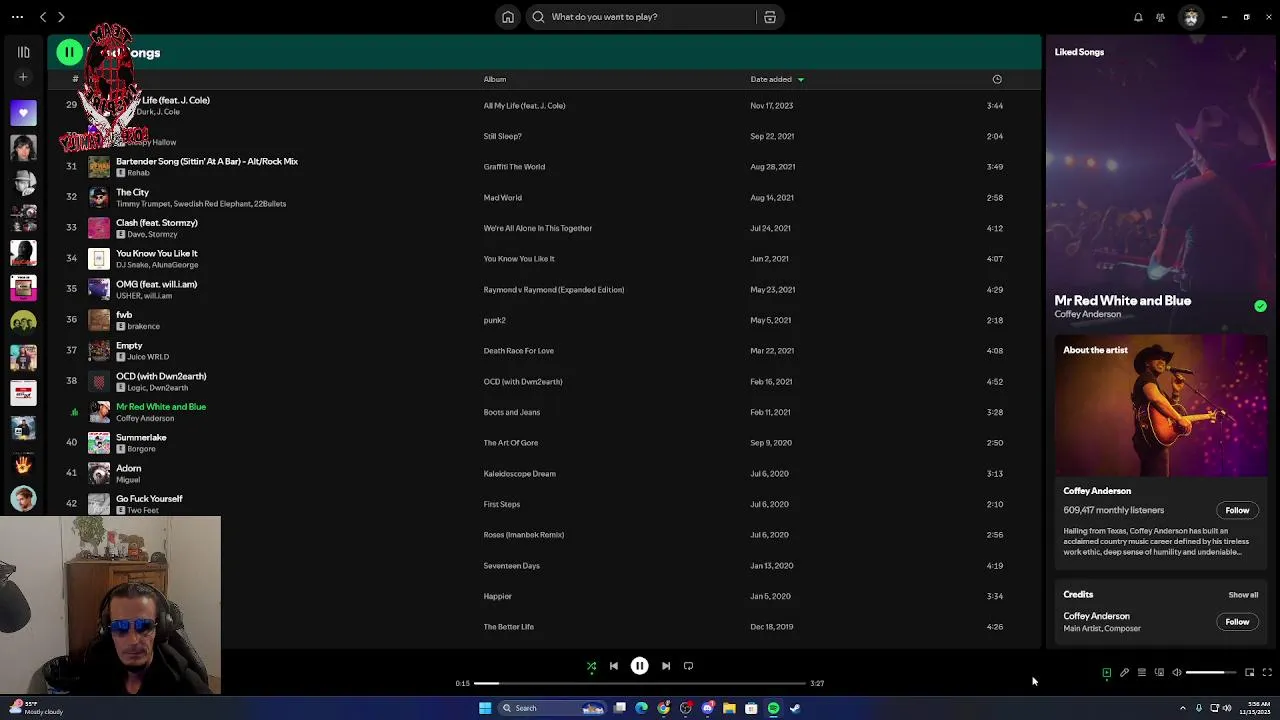1280x720 pixels.
Task: Click the Spotify Home icon
Action: pyautogui.click(x=508, y=17)
